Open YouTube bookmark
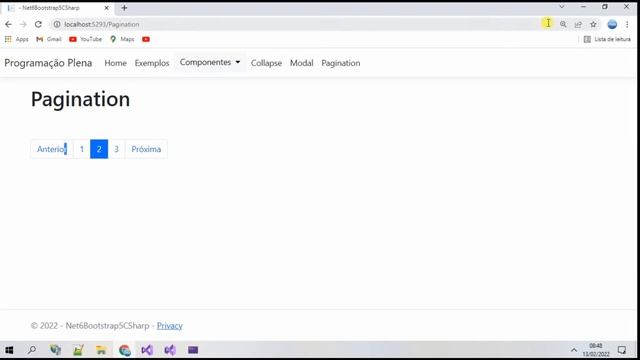This screenshot has height=360, width=640. (x=86, y=39)
